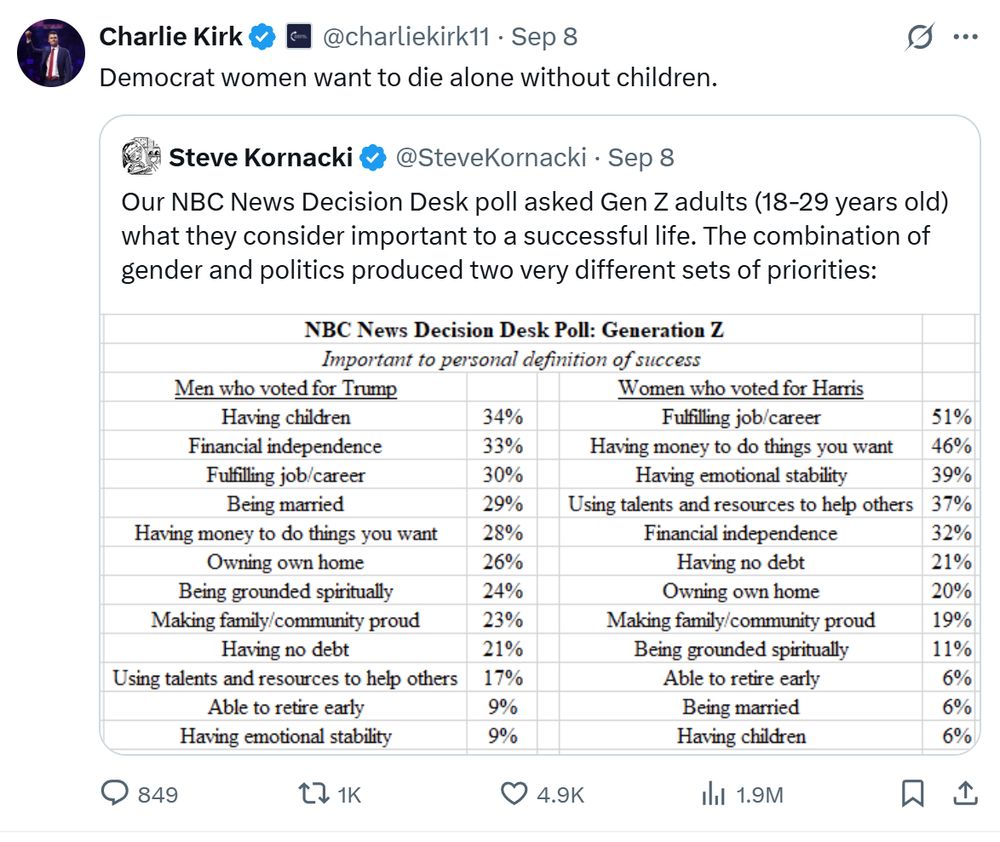This screenshot has height=842, width=1000.
Task: Click Steve Kornacki's verified checkmark badge
Action: pos(373,157)
